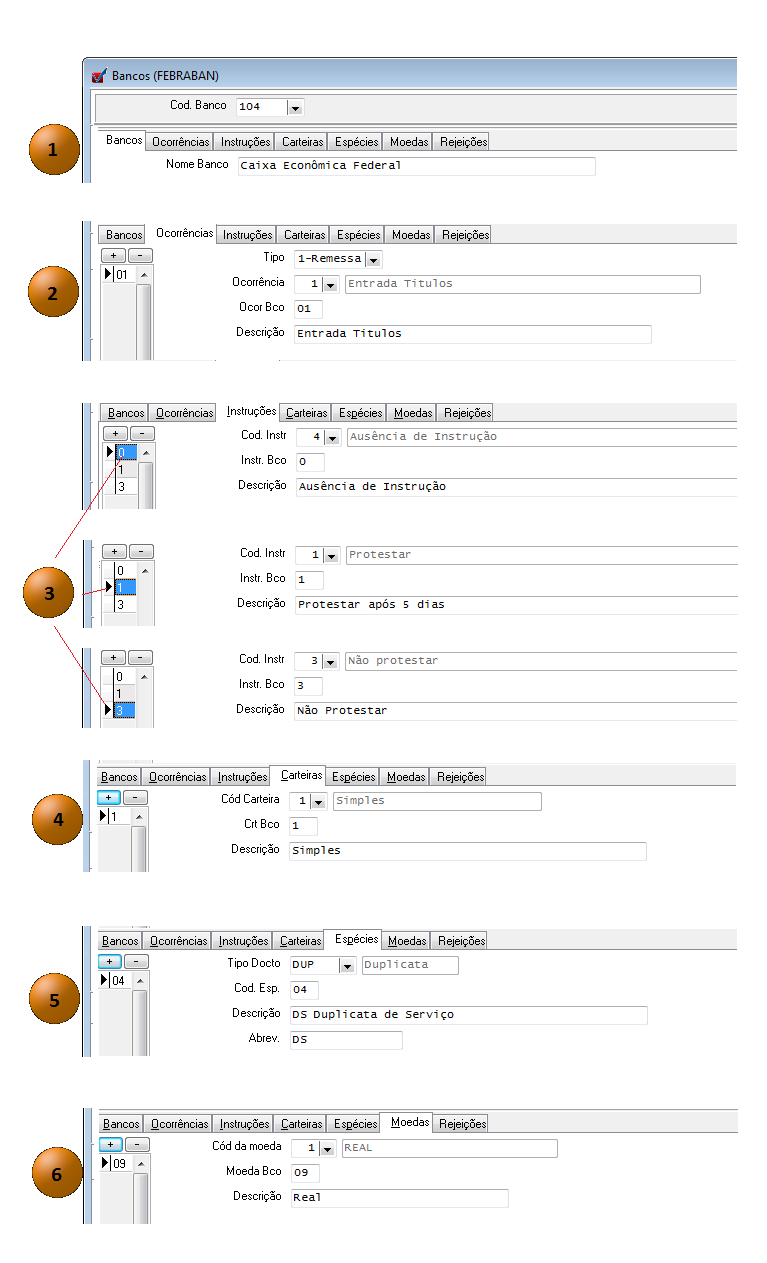Click the Abrev. field containing DS

(x=346, y=1040)
